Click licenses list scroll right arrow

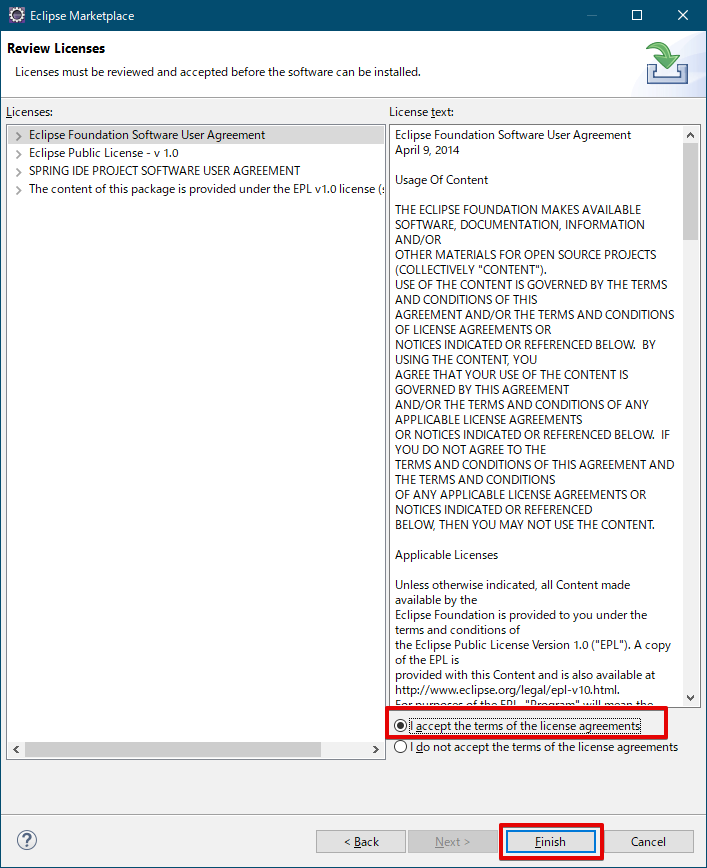point(375,750)
